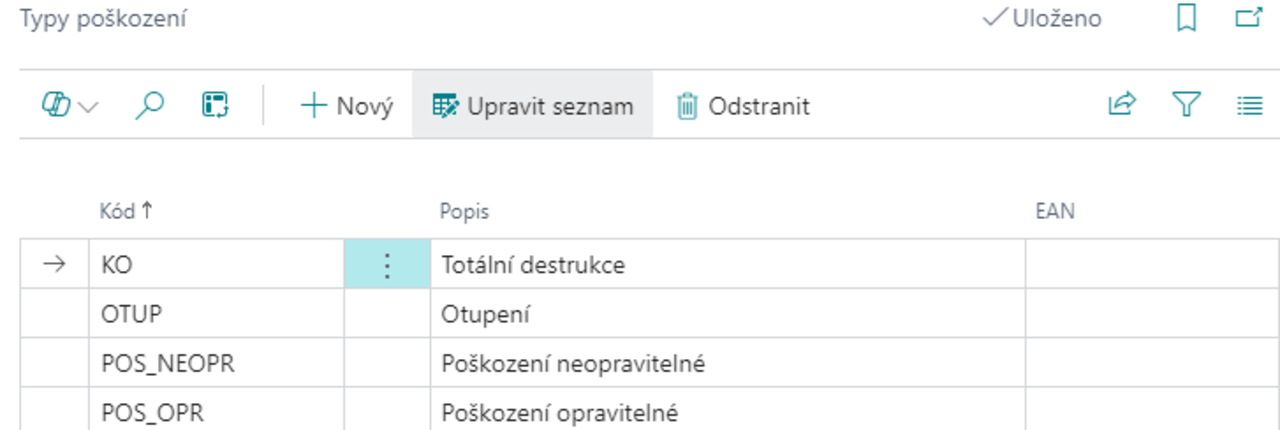Toggle Upravit seznam edit mode
The image size is (1280, 430).
click(533, 105)
